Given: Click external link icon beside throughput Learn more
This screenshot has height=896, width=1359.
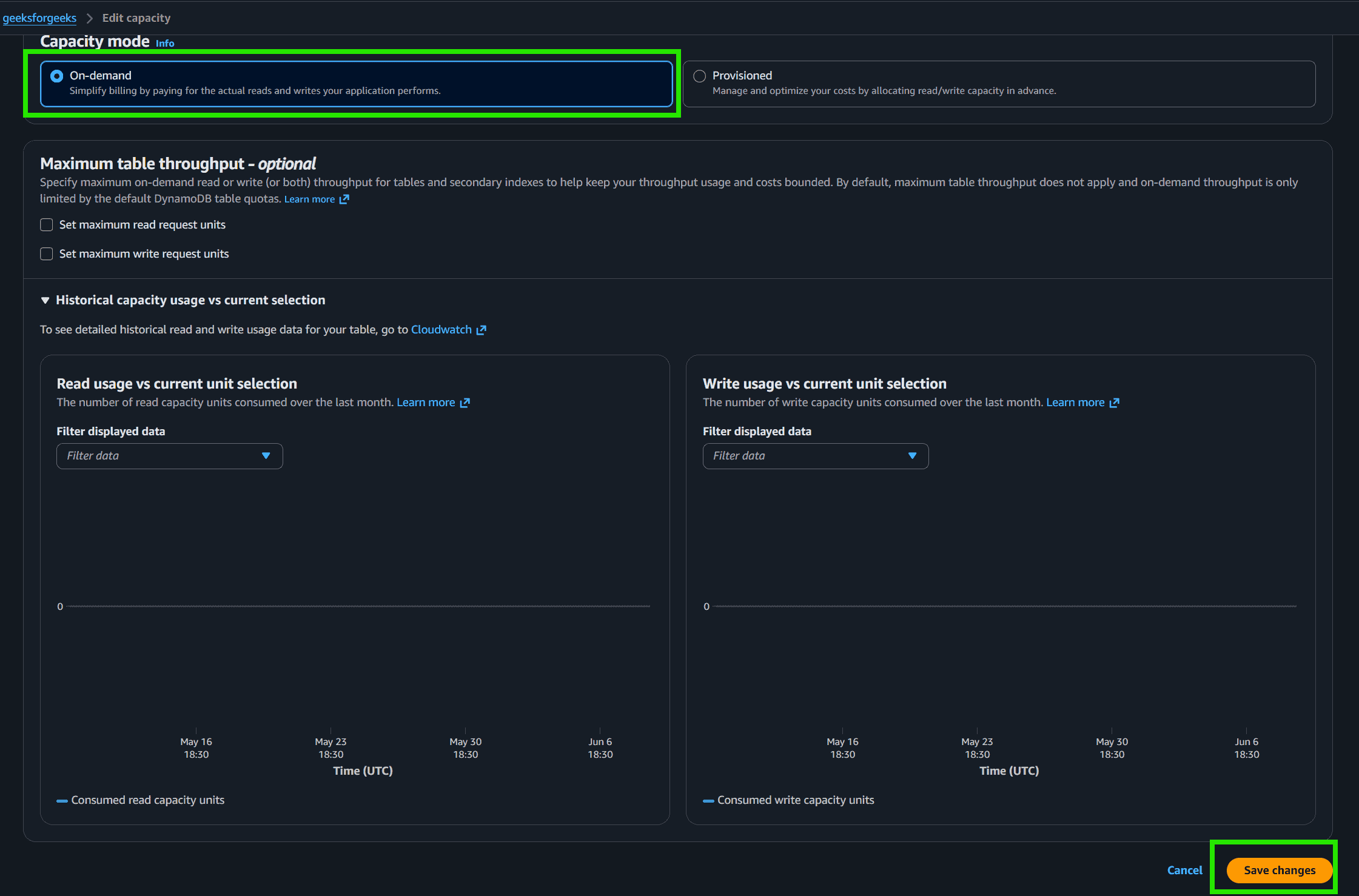Looking at the screenshot, I should [344, 199].
